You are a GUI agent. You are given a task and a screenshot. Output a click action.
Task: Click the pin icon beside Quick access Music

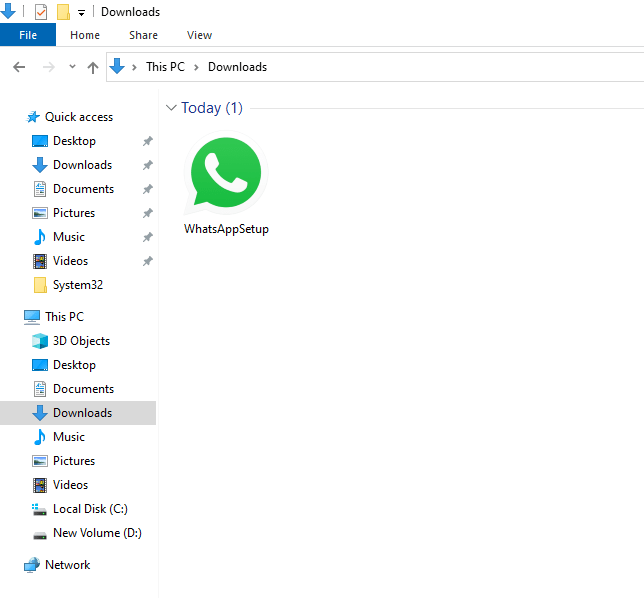click(x=147, y=237)
